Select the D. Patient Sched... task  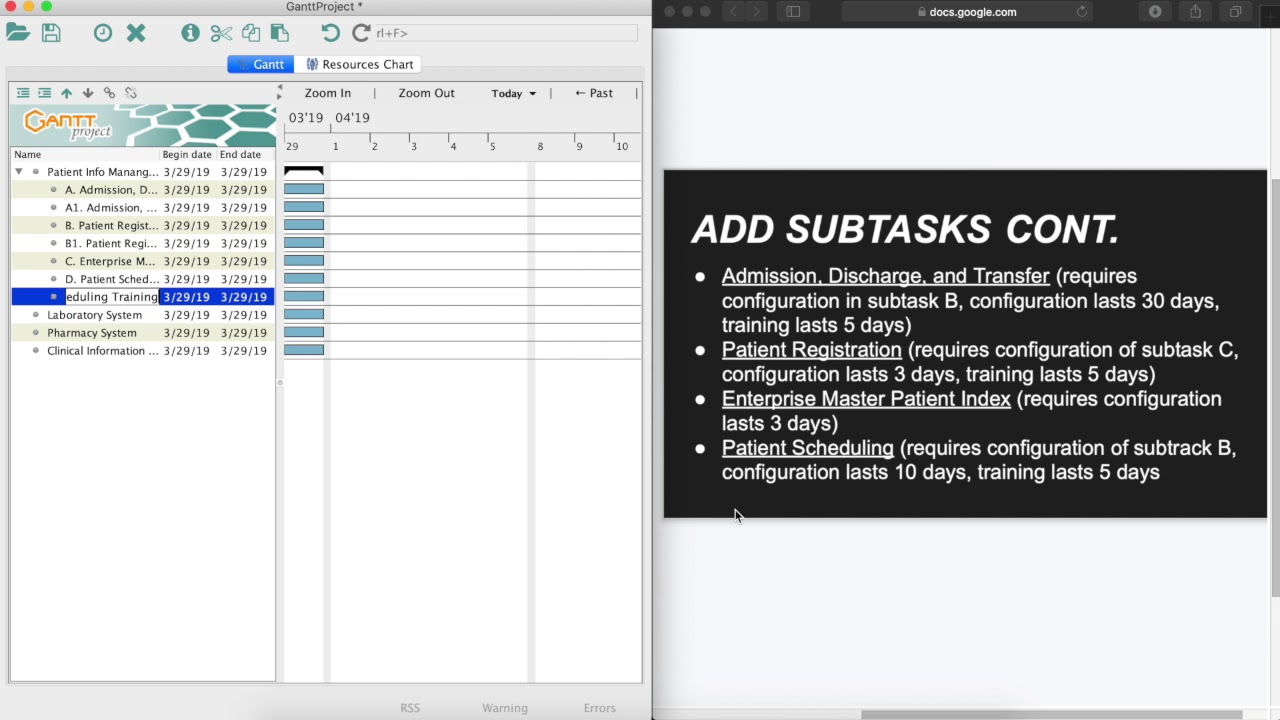click(x=142, y=279)
